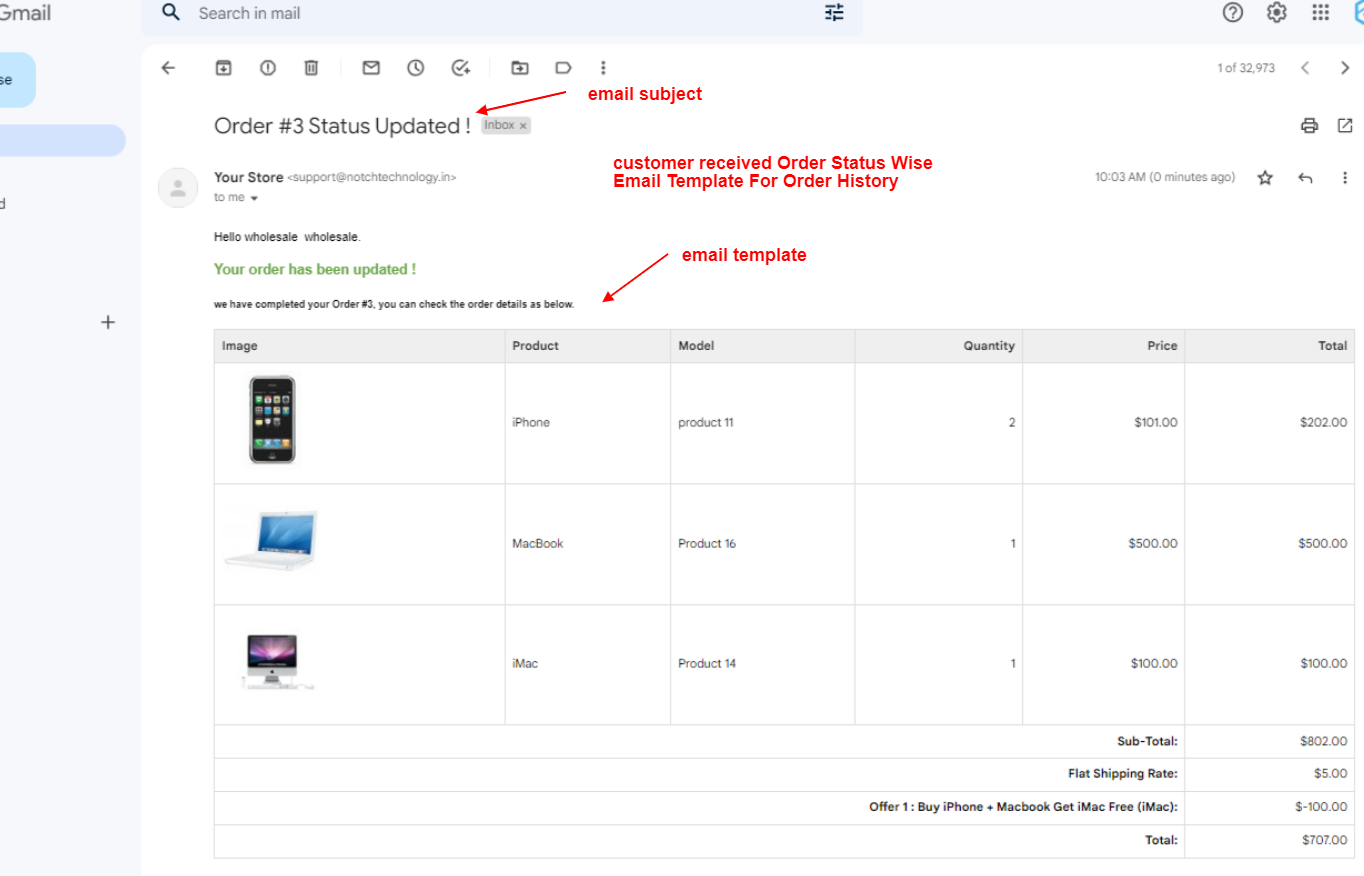Star the Order #3 email
The height and width of the screenshot is (876, 1364).
pos(1265,177)
